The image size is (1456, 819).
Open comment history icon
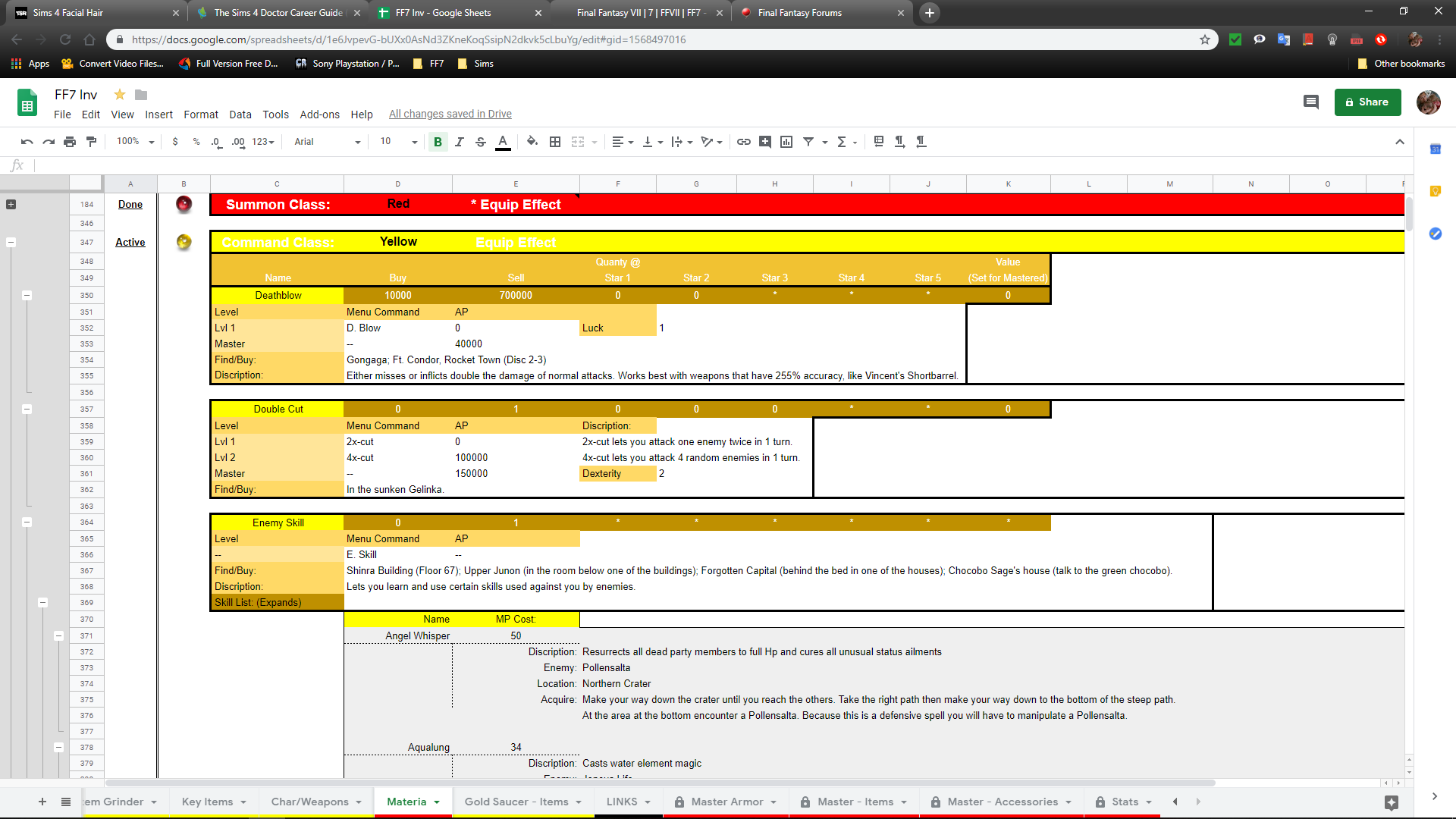pyautogui.click(x=1311, y=102)
